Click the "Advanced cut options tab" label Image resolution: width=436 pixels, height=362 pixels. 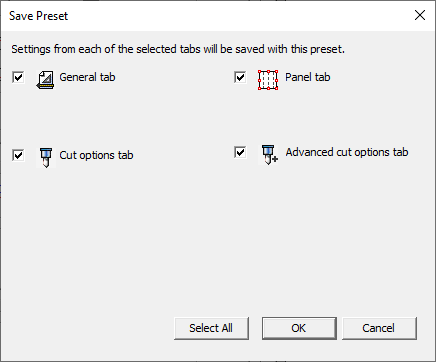(x=347, y=152)
